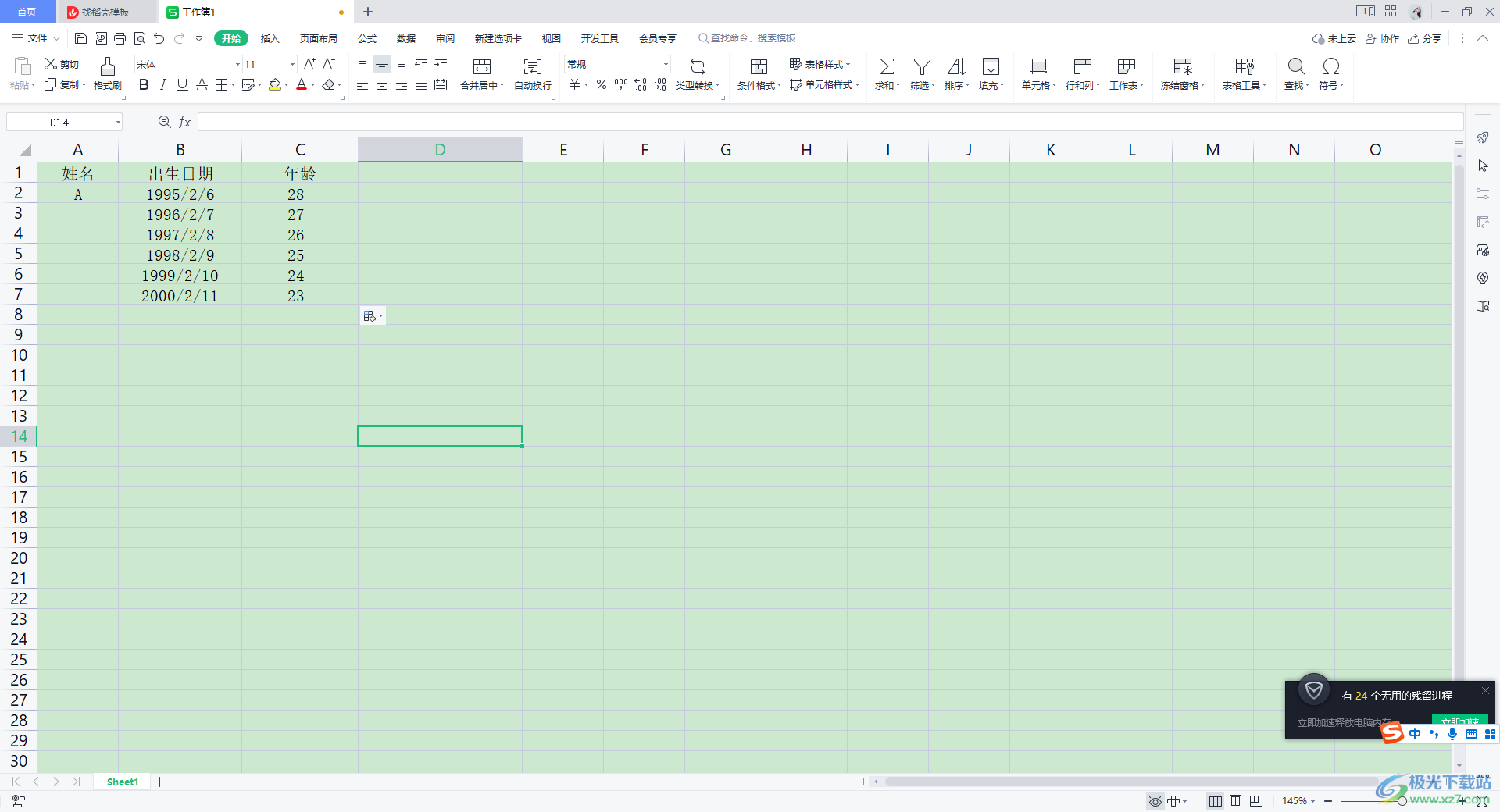Increase font size with the A+ icon
Viewport: 1500px width, 812px height.
[309, 64]
